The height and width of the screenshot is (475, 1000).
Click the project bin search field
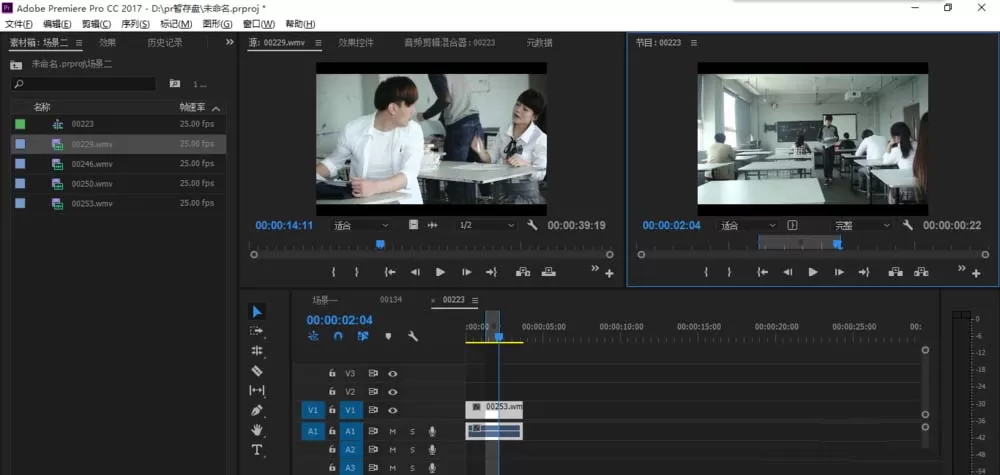[84, 84]
